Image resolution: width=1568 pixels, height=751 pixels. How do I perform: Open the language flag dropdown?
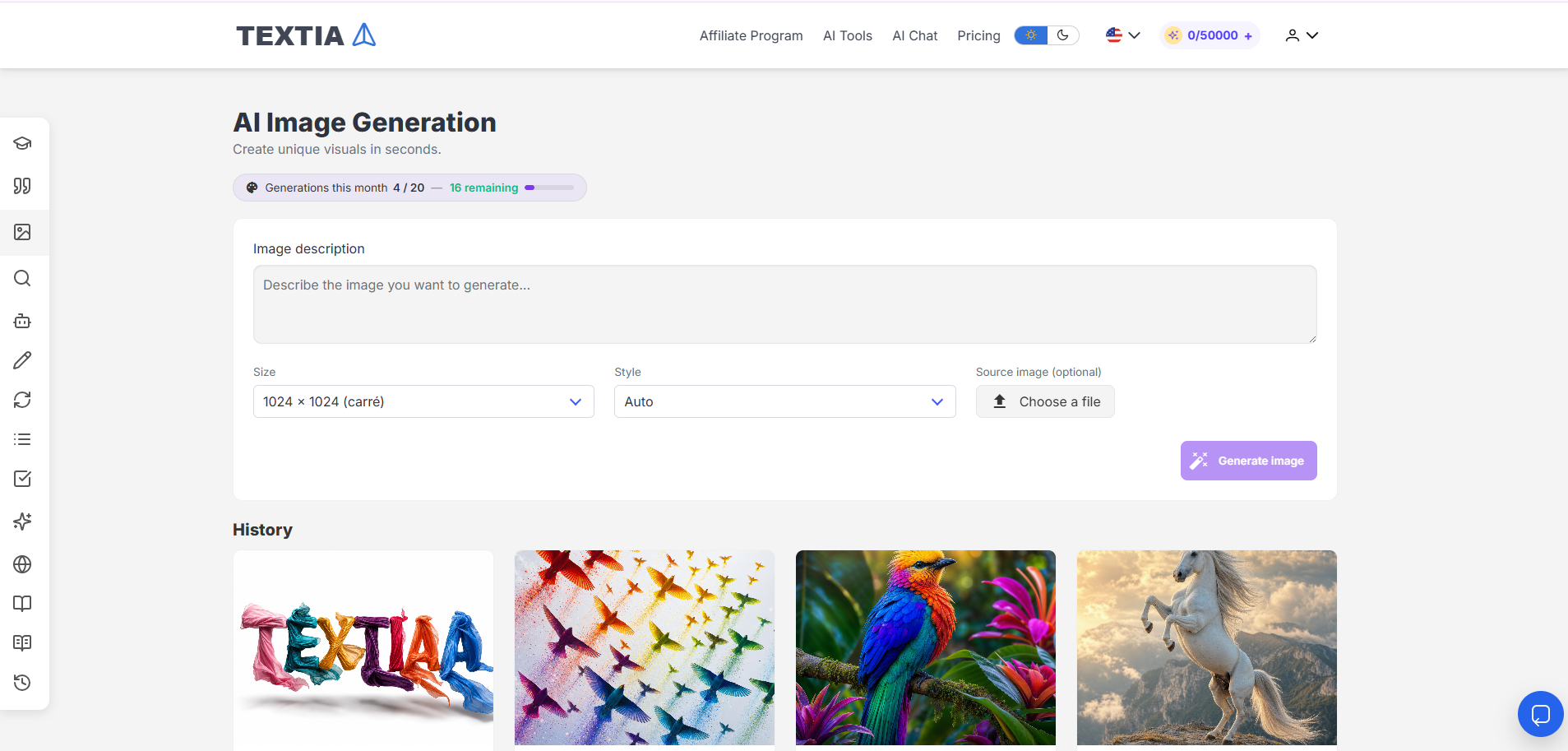[x=1122, y=35]
